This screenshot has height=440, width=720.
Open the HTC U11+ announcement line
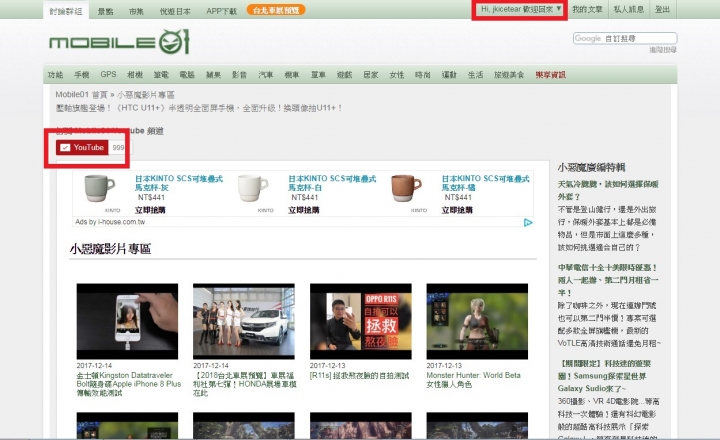(x=199, y=108)
